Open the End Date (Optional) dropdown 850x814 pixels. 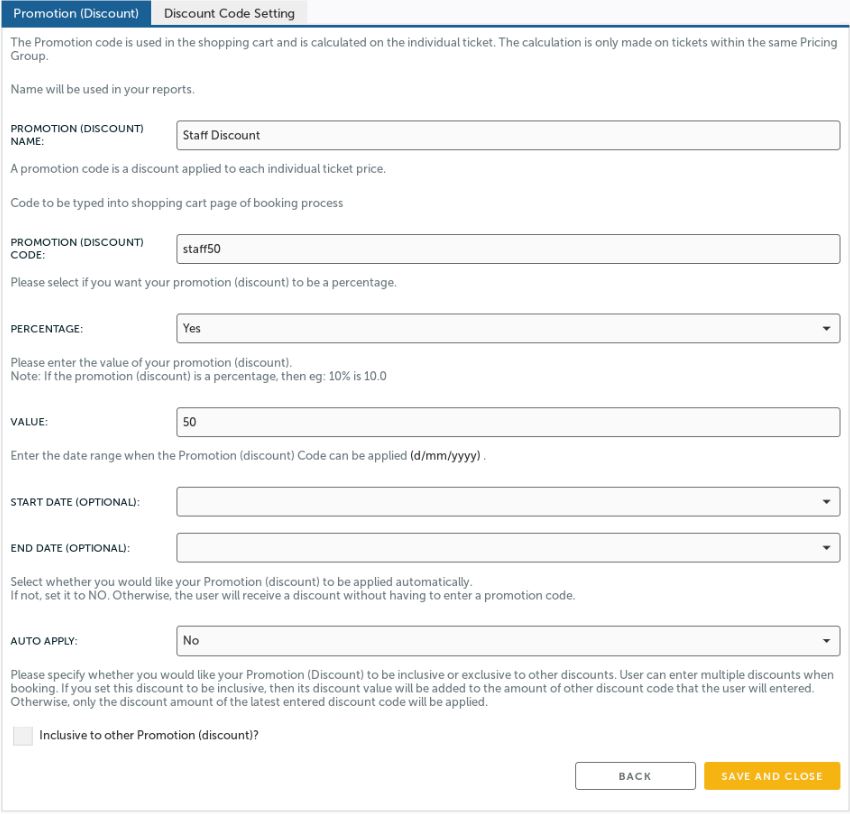(x=508, y=548)
